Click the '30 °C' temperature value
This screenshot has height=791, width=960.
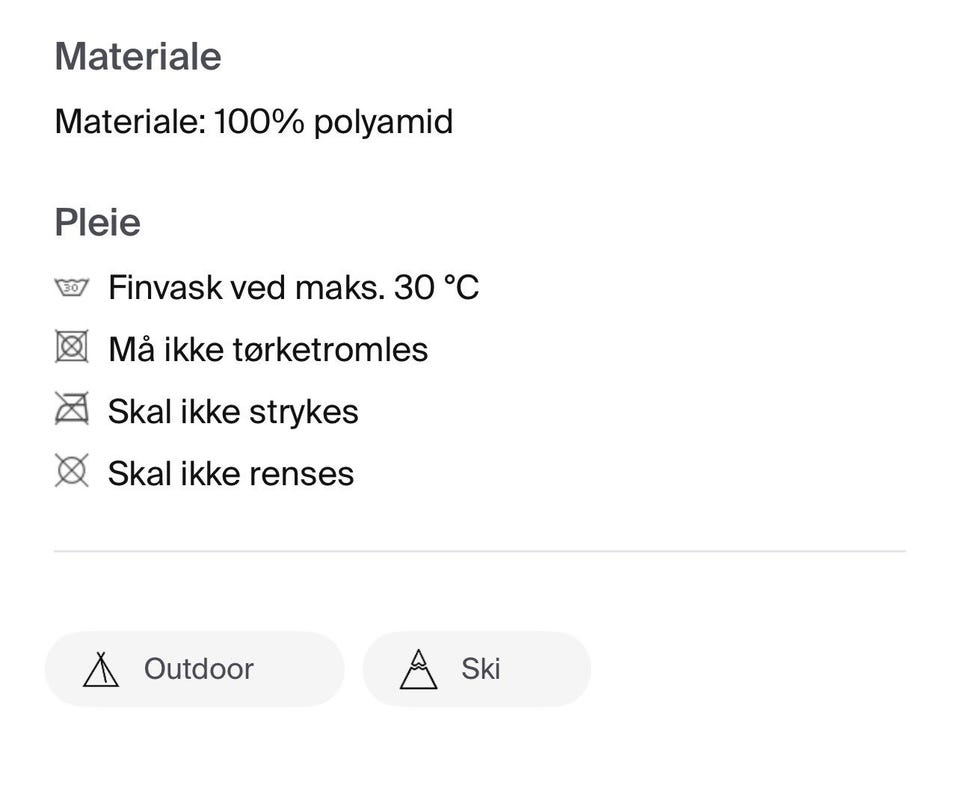pos(437,288)
